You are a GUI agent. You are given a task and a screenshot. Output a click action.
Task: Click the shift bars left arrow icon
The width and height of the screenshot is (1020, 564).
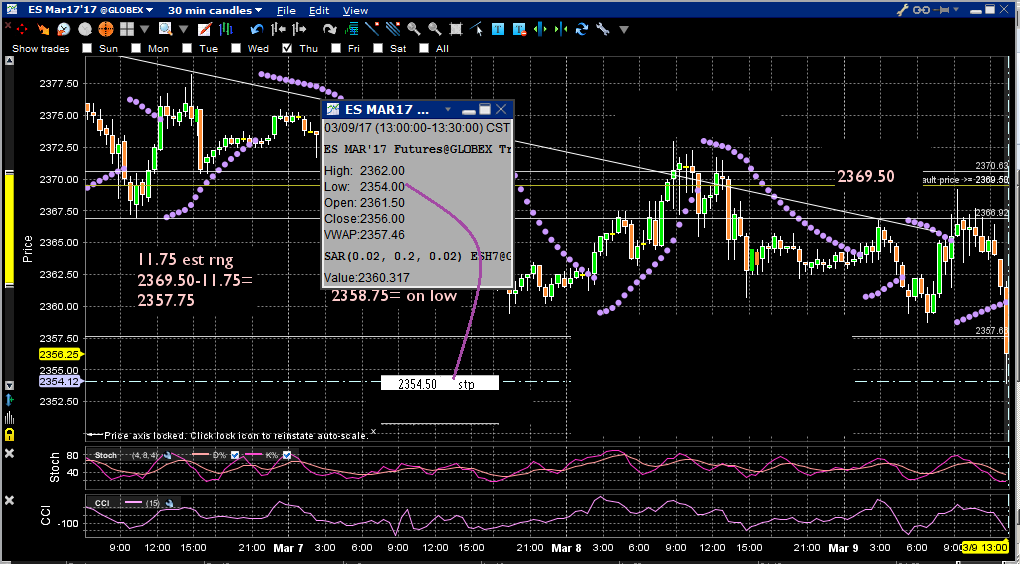tap(278, 29)
